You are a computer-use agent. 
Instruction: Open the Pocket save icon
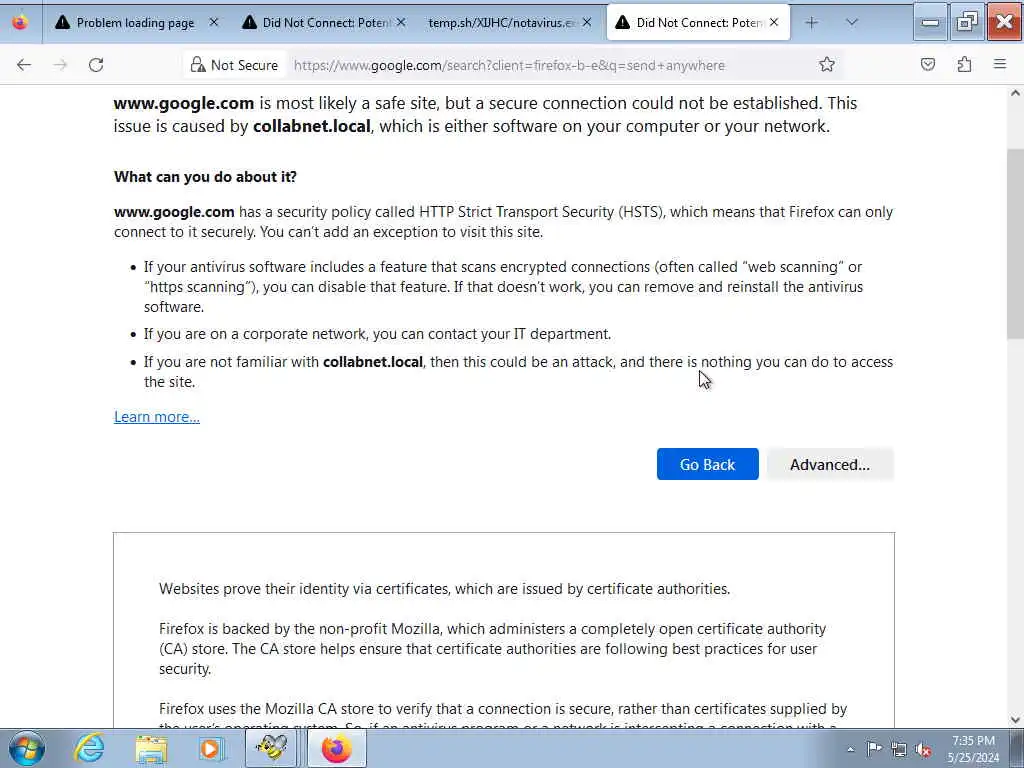[x=928, y=65]
